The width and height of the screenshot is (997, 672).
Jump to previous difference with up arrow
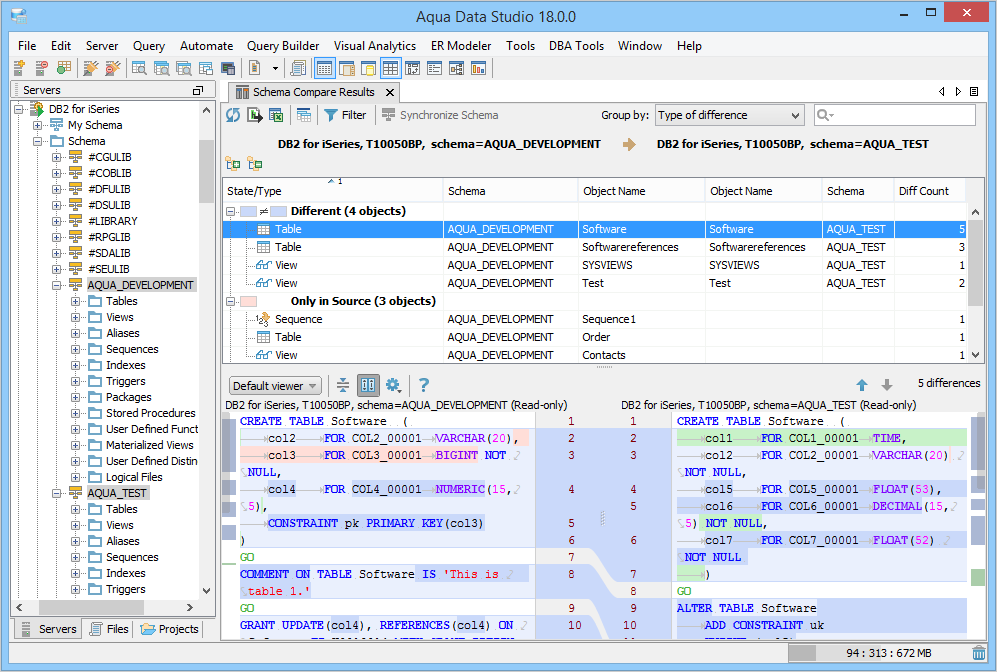[x=862, y=385]
